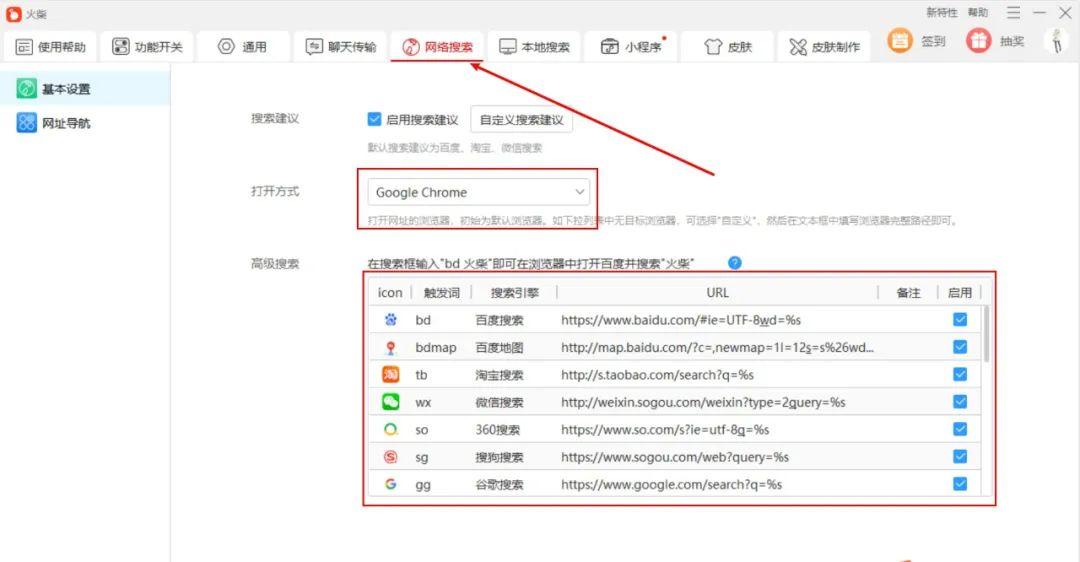Click the 备注 column header
Image resolution: width=1080 pixels, height=562 pixels.
pyautogui.click(x=908, y=293)
